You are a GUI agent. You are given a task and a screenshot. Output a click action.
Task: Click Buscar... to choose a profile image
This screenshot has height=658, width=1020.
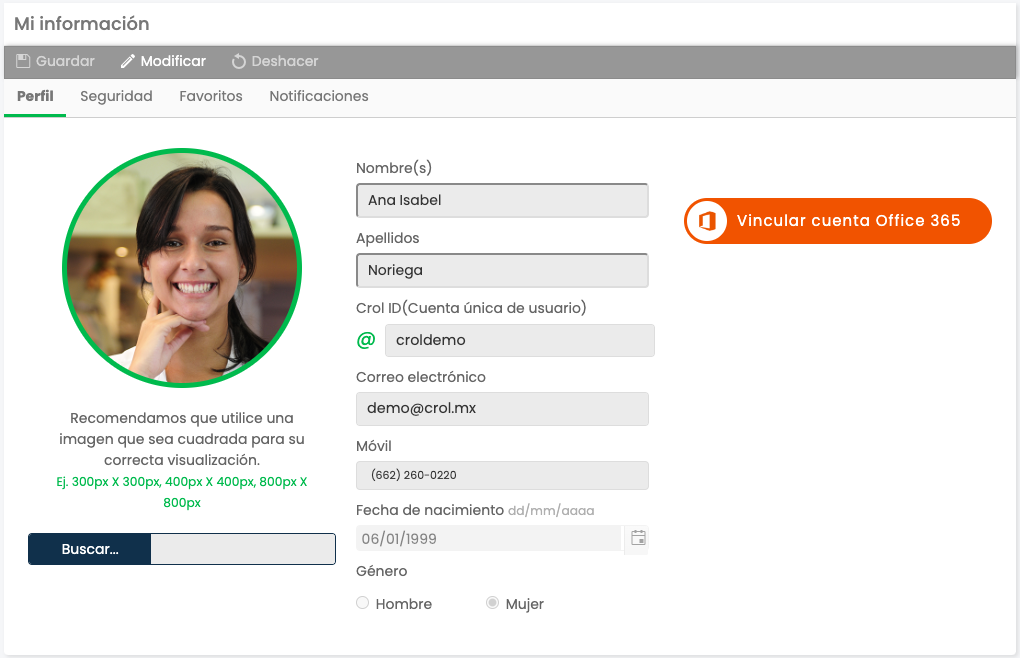point(90,549)
